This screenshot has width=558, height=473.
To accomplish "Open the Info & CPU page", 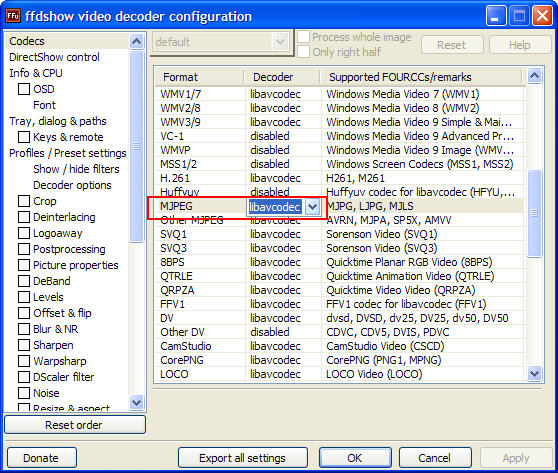I will pyautogui.click(x=36, y=73).
